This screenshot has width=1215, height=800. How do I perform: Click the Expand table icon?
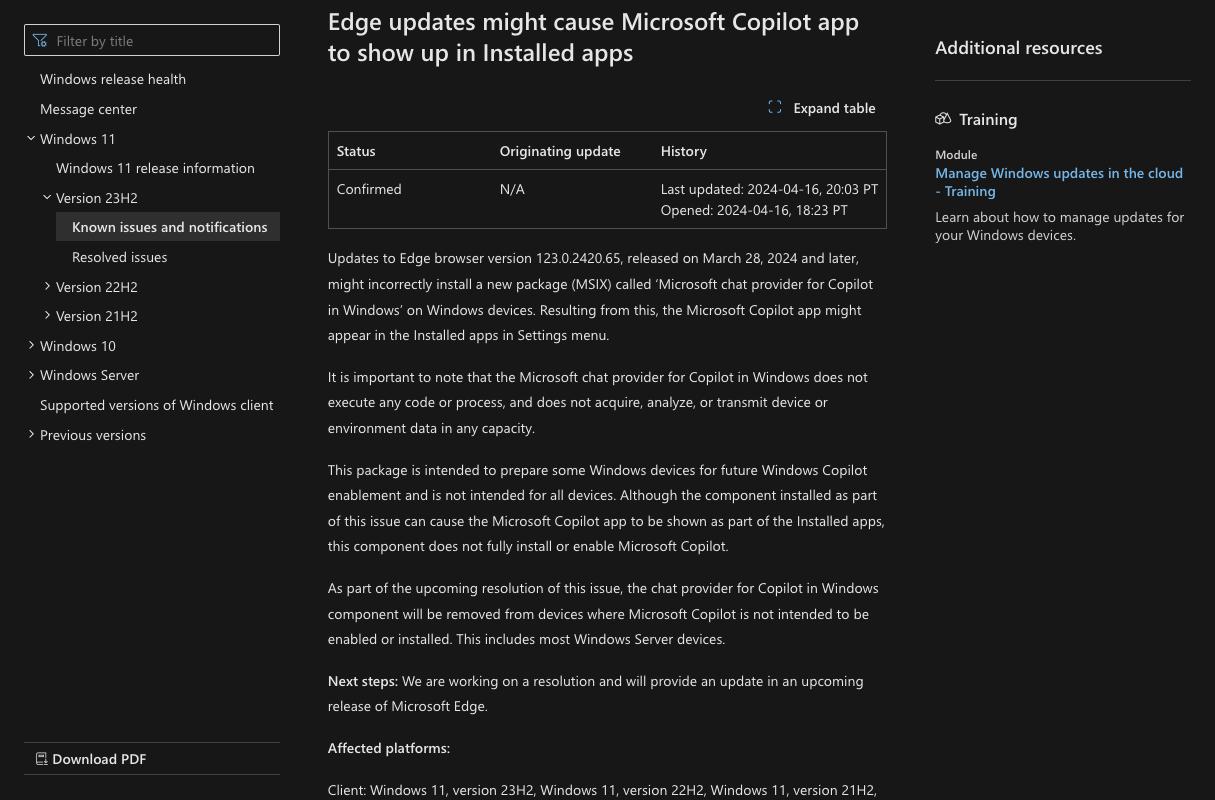(x=775, y=107)
